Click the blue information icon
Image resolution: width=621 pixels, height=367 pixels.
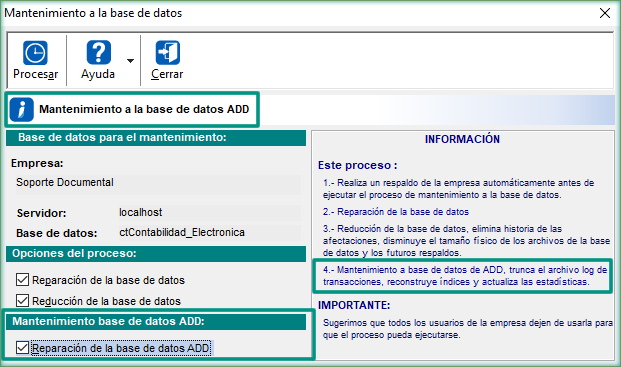(x=22, y=109)
